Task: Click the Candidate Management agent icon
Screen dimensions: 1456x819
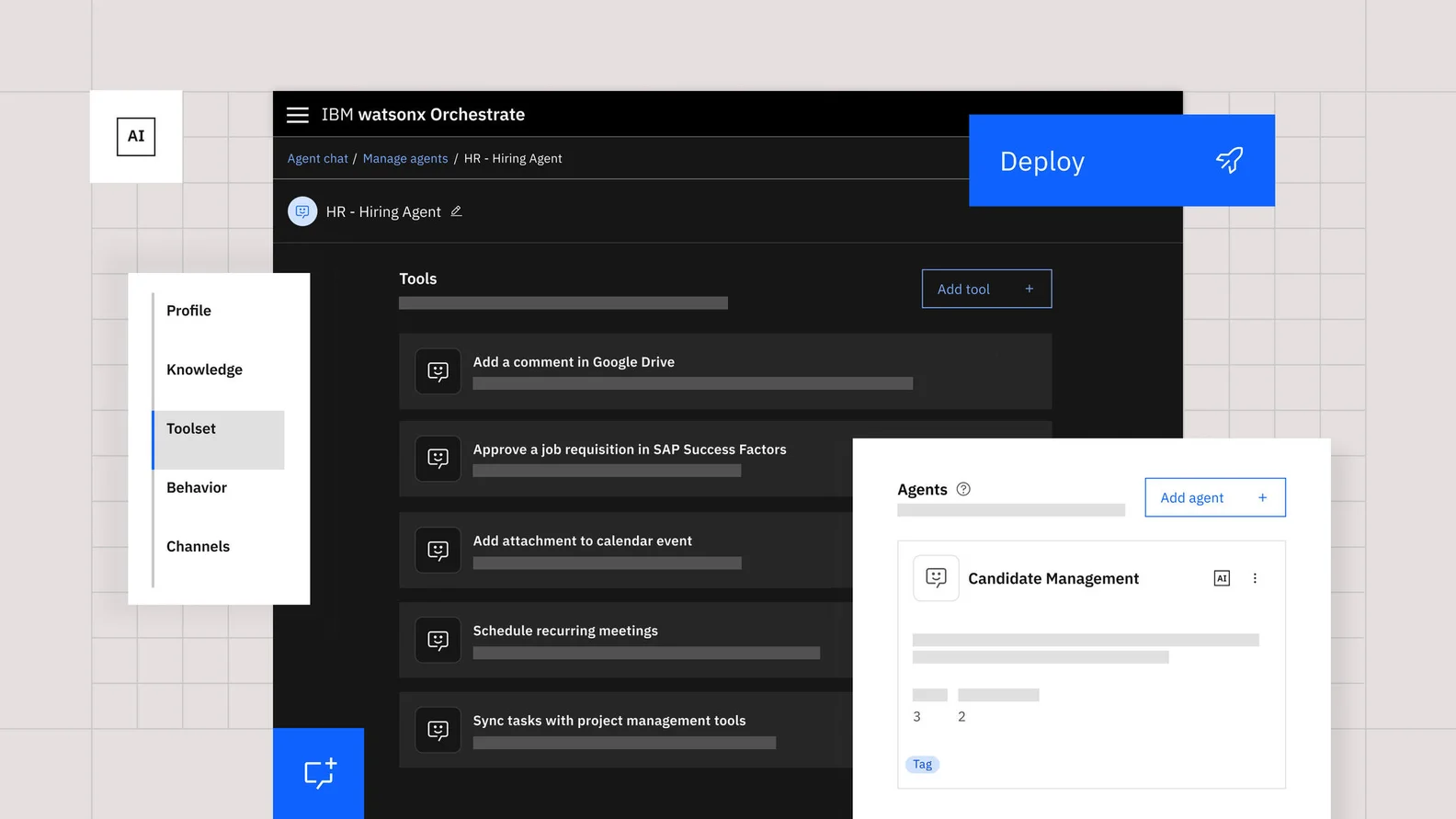Action: tap(936, 578)
